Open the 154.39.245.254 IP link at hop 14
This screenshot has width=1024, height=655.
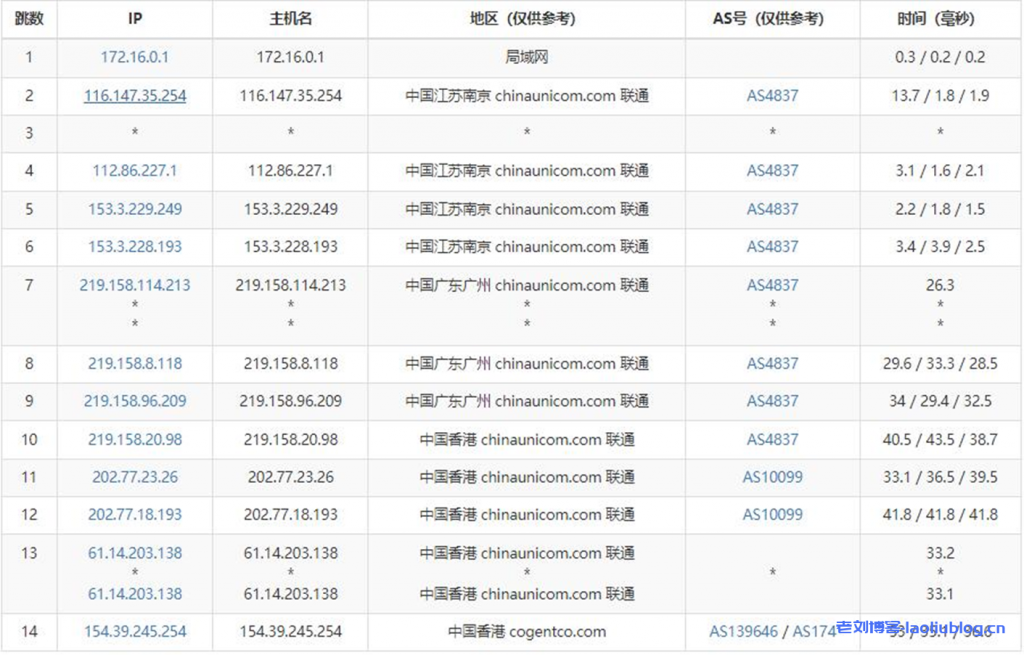coord(134,632)
